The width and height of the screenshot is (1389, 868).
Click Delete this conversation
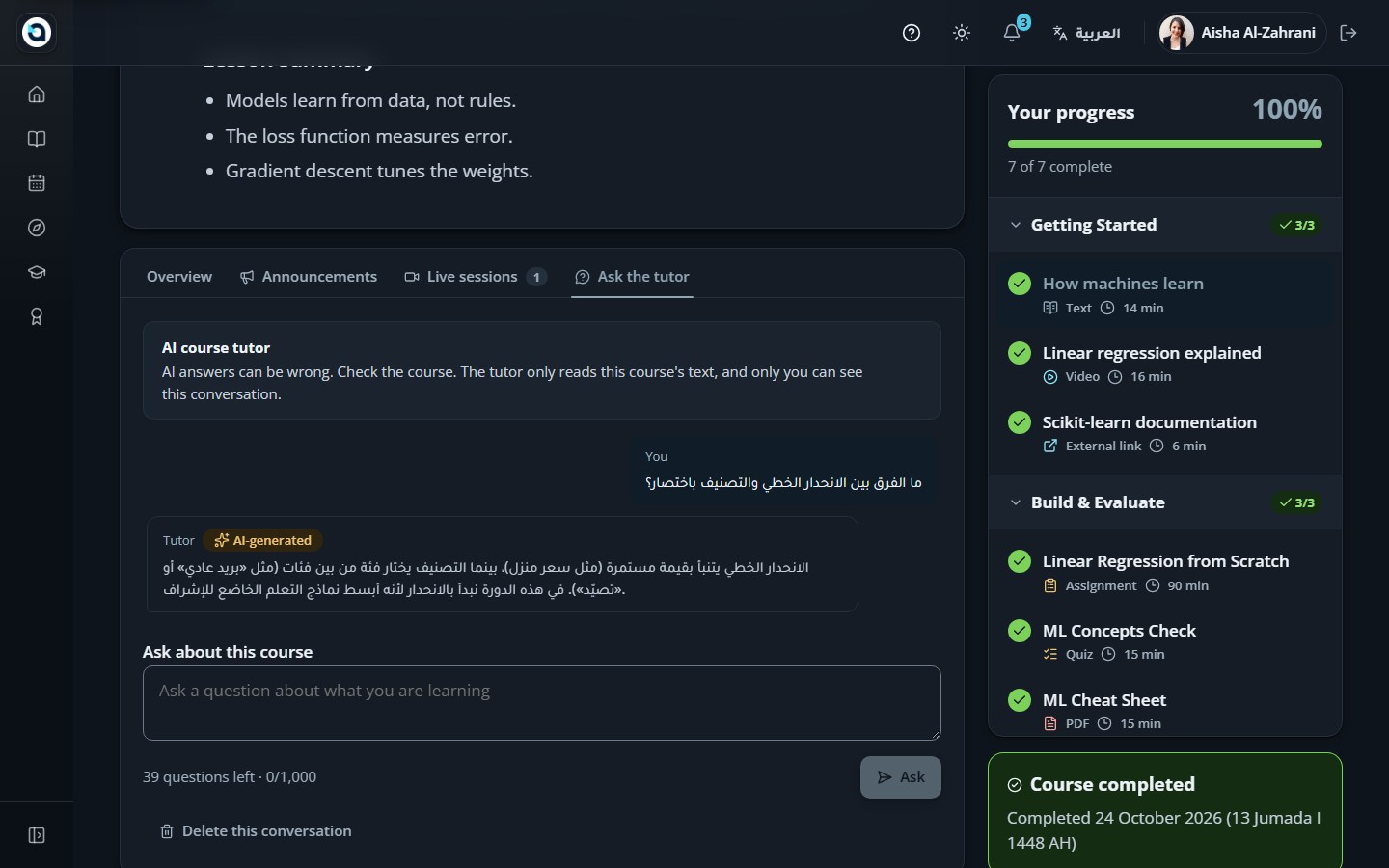coord(256,831)
